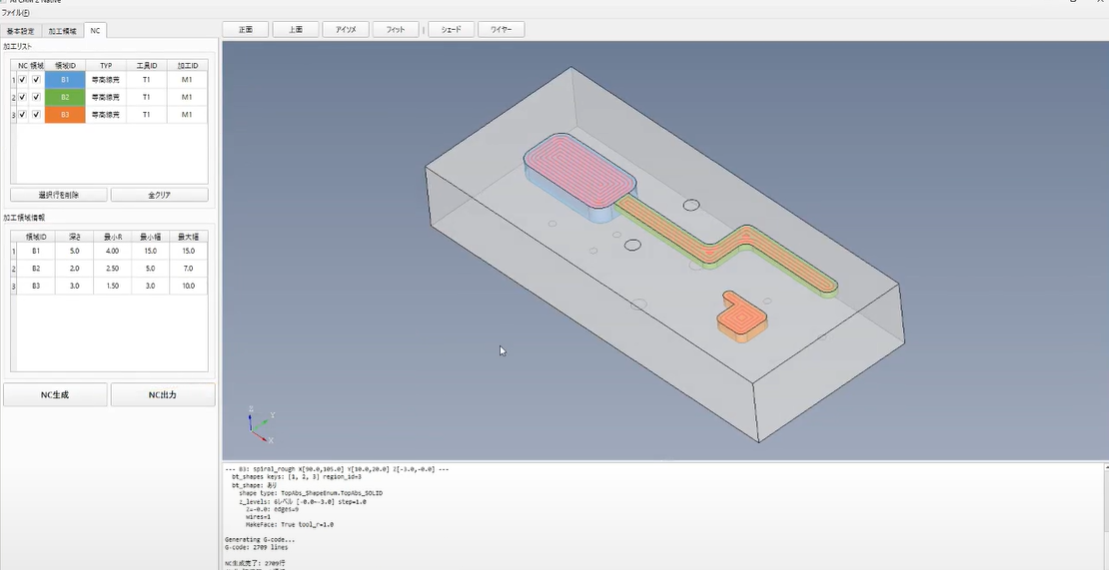The width and height of the screenshot is (1109, 570).
Task: Select the 等高線荒 cell in row B3
Action: click(x=106, y=115)
